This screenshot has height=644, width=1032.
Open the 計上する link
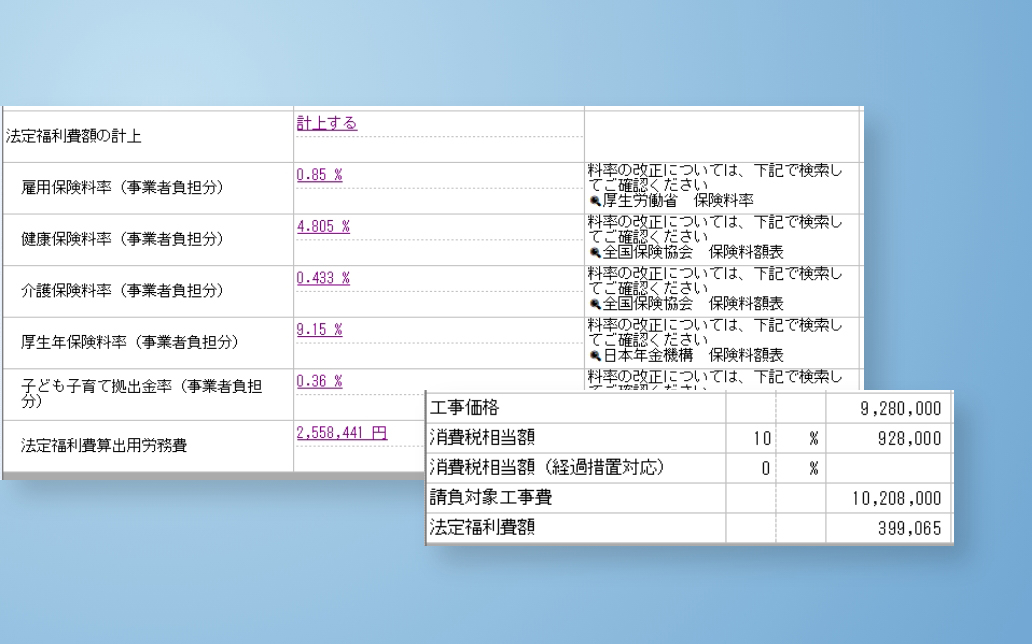point(327,123)
